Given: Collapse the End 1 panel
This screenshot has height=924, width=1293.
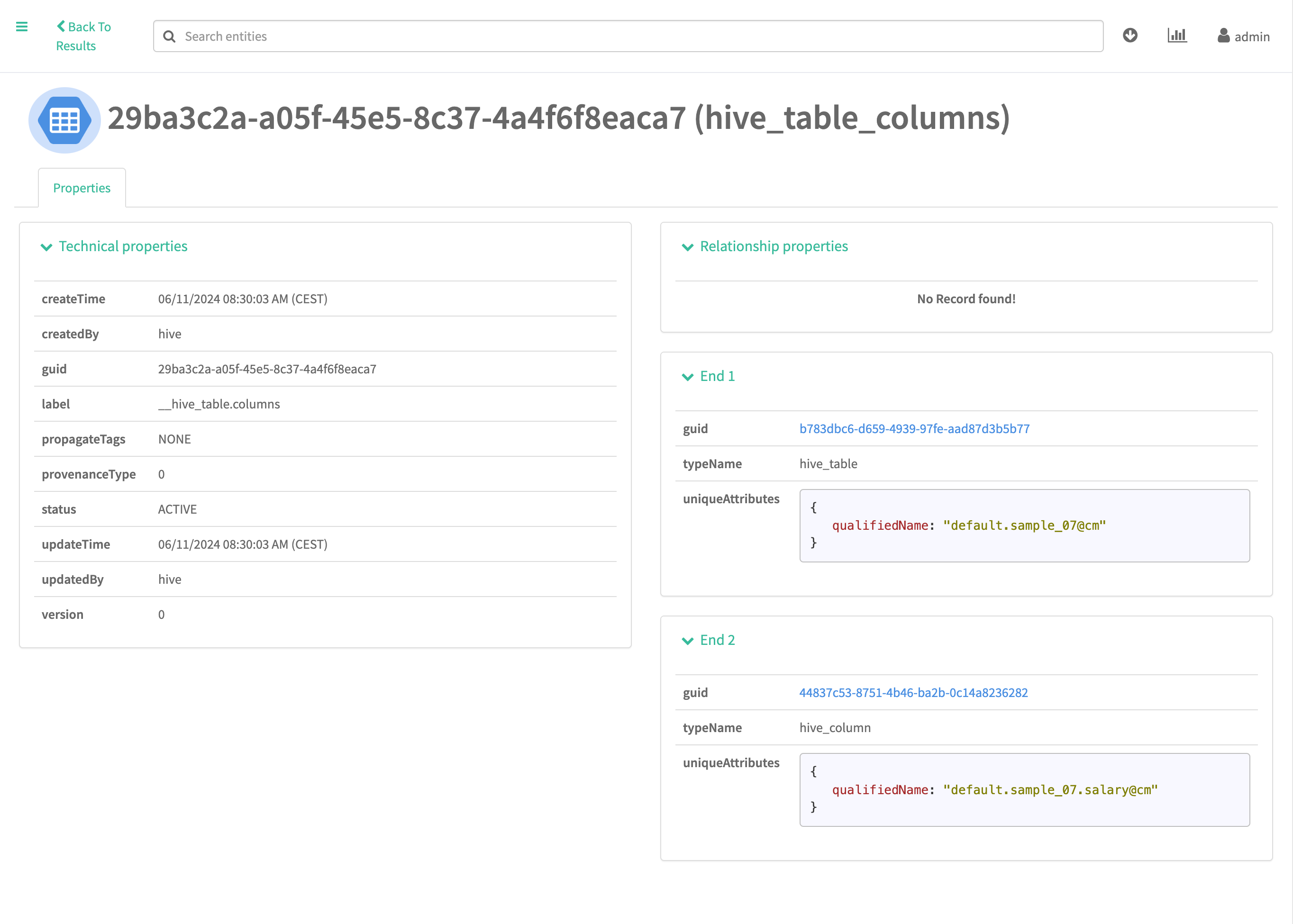Looking at the screenshot, I should pyautogui.click(x=687, y=377).
